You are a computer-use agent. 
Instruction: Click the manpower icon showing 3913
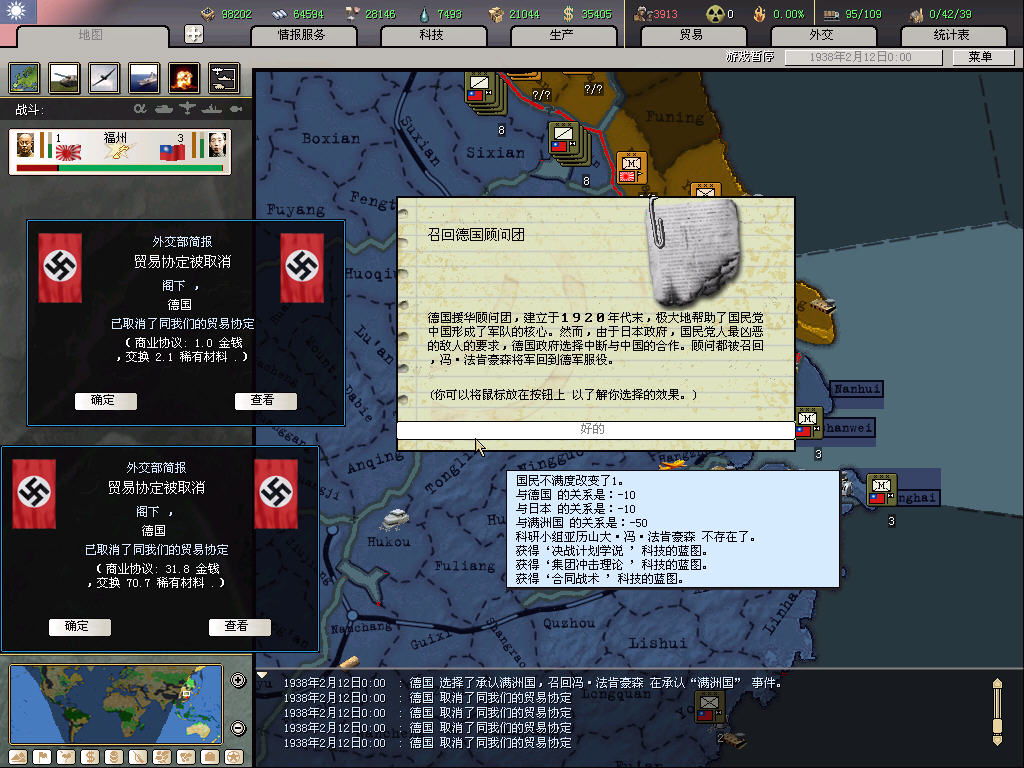[643, 14]
